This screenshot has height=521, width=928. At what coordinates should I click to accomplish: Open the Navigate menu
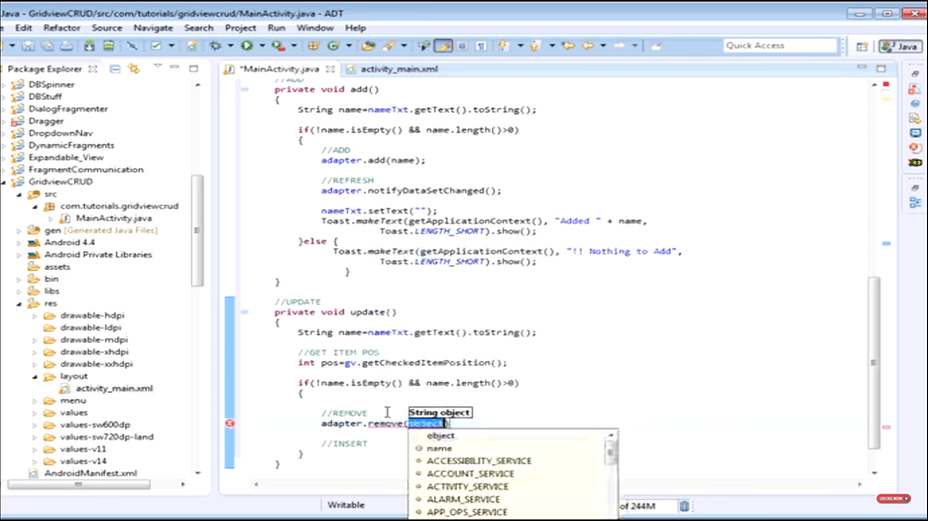pyautogui.click(x=153, y=28)
